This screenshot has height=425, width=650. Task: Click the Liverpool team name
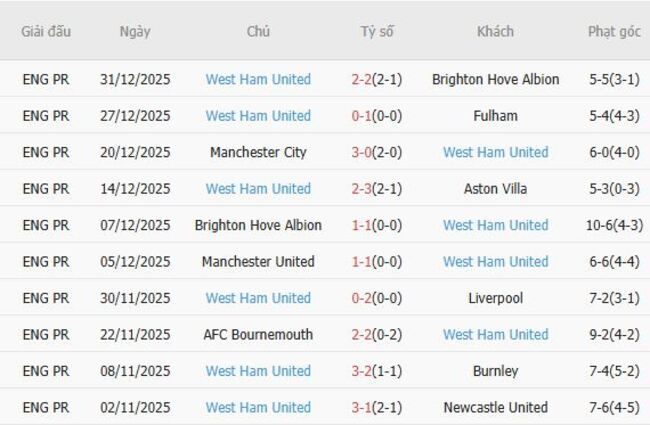495,298
